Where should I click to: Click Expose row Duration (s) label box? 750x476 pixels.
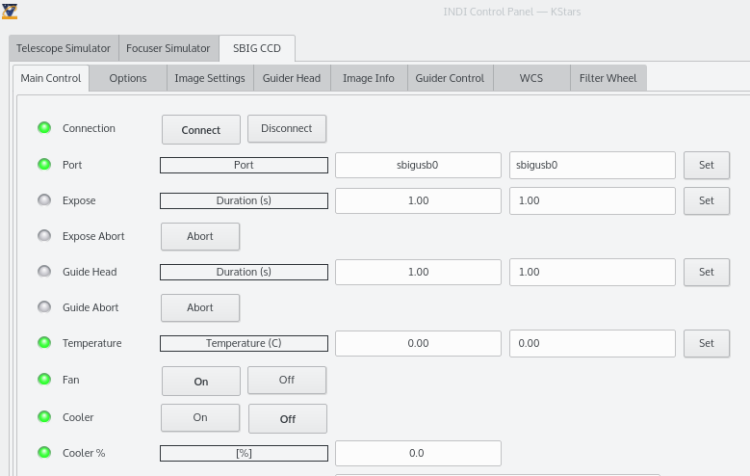pos(244,201)
